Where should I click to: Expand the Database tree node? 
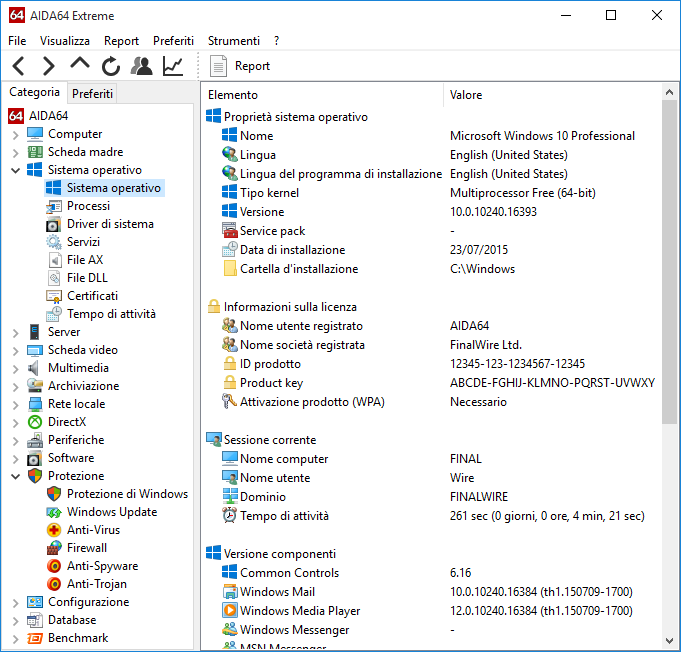pyautogui.click(x=16, y=621)
